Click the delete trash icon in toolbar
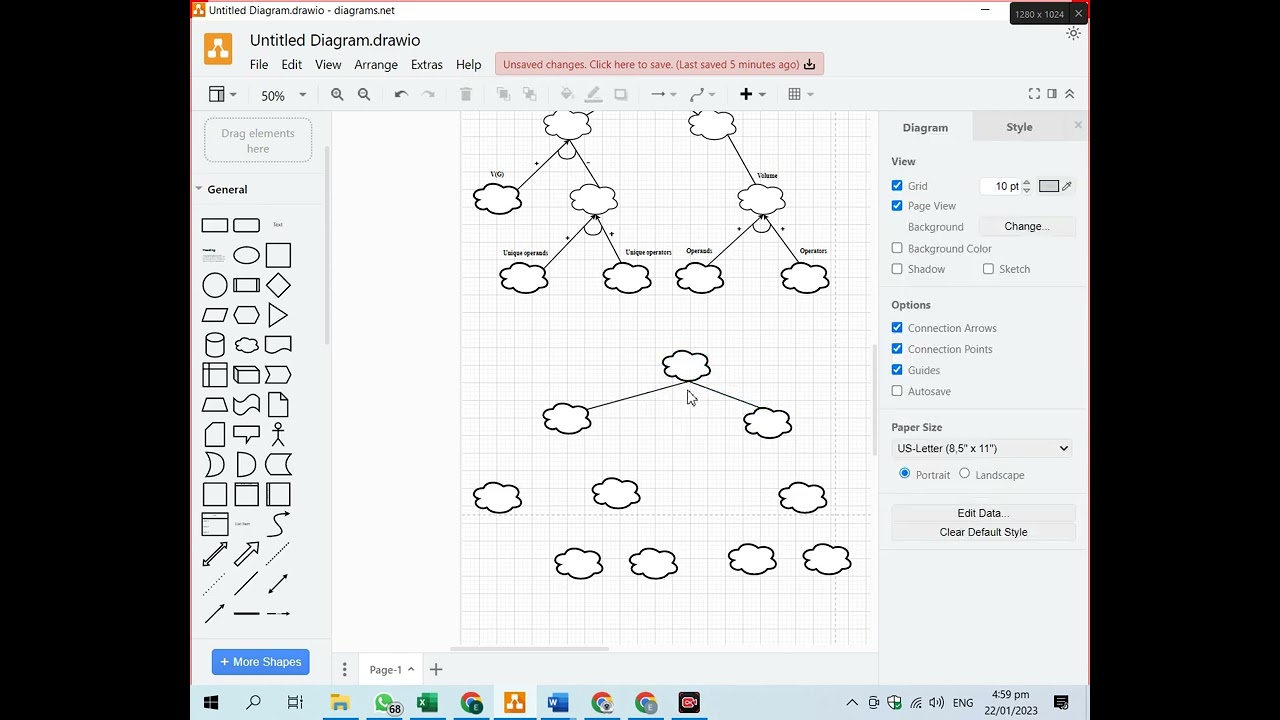Screen dimensions: 1280x720 (x=465, y=94)
